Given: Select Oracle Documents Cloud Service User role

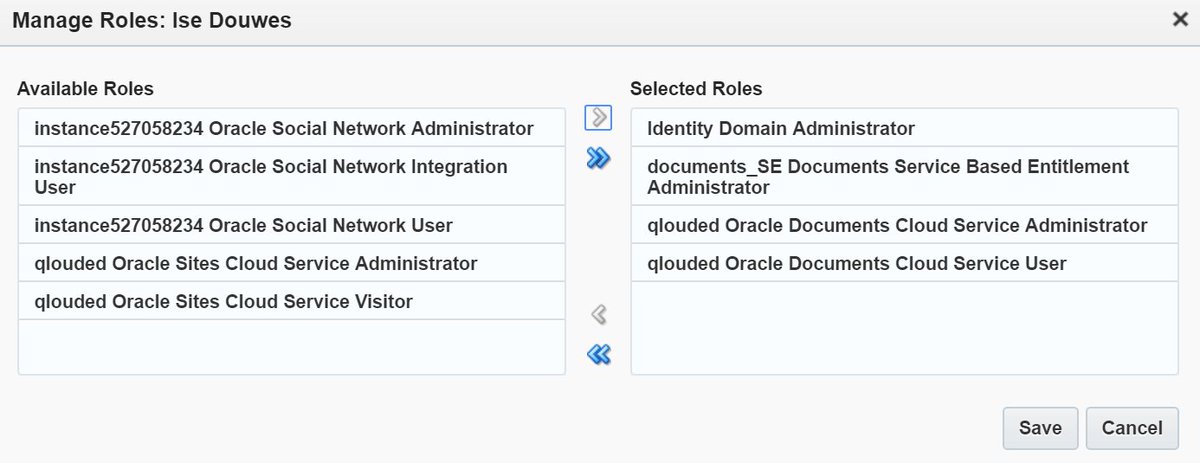Looking at the screenshot, I should tap(905, 263).
